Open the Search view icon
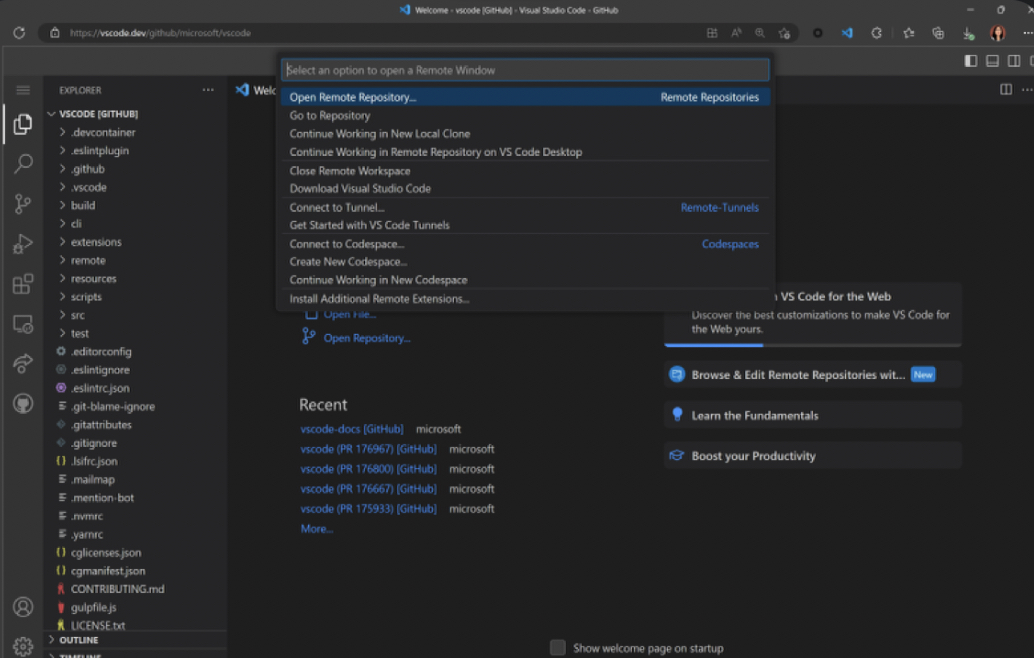1034x658 pixels. click(x=23, y=164)
